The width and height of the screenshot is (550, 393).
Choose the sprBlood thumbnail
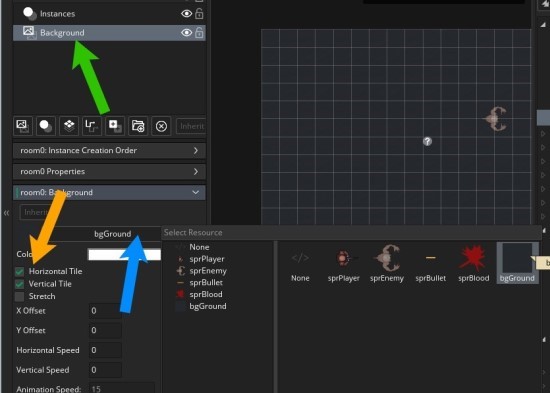pos(474,263)
